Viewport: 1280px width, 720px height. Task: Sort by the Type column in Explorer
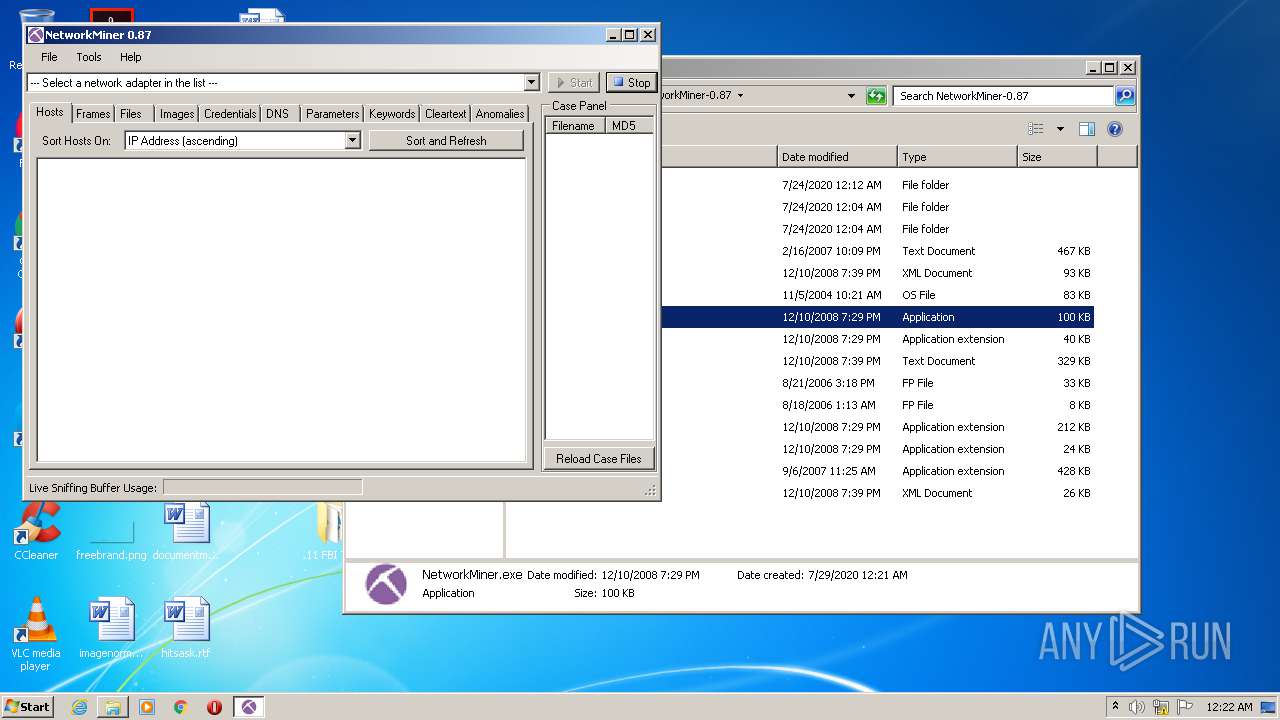click(957, 157)
